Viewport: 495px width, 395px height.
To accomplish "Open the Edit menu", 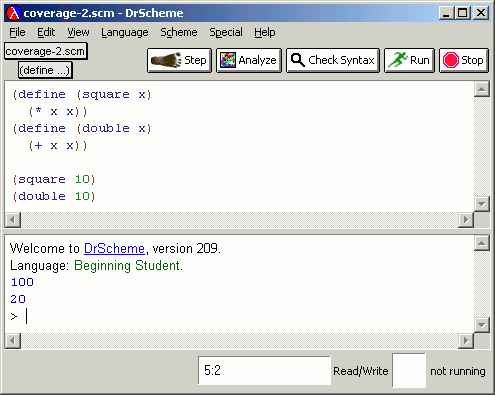I will click(46, 32).
